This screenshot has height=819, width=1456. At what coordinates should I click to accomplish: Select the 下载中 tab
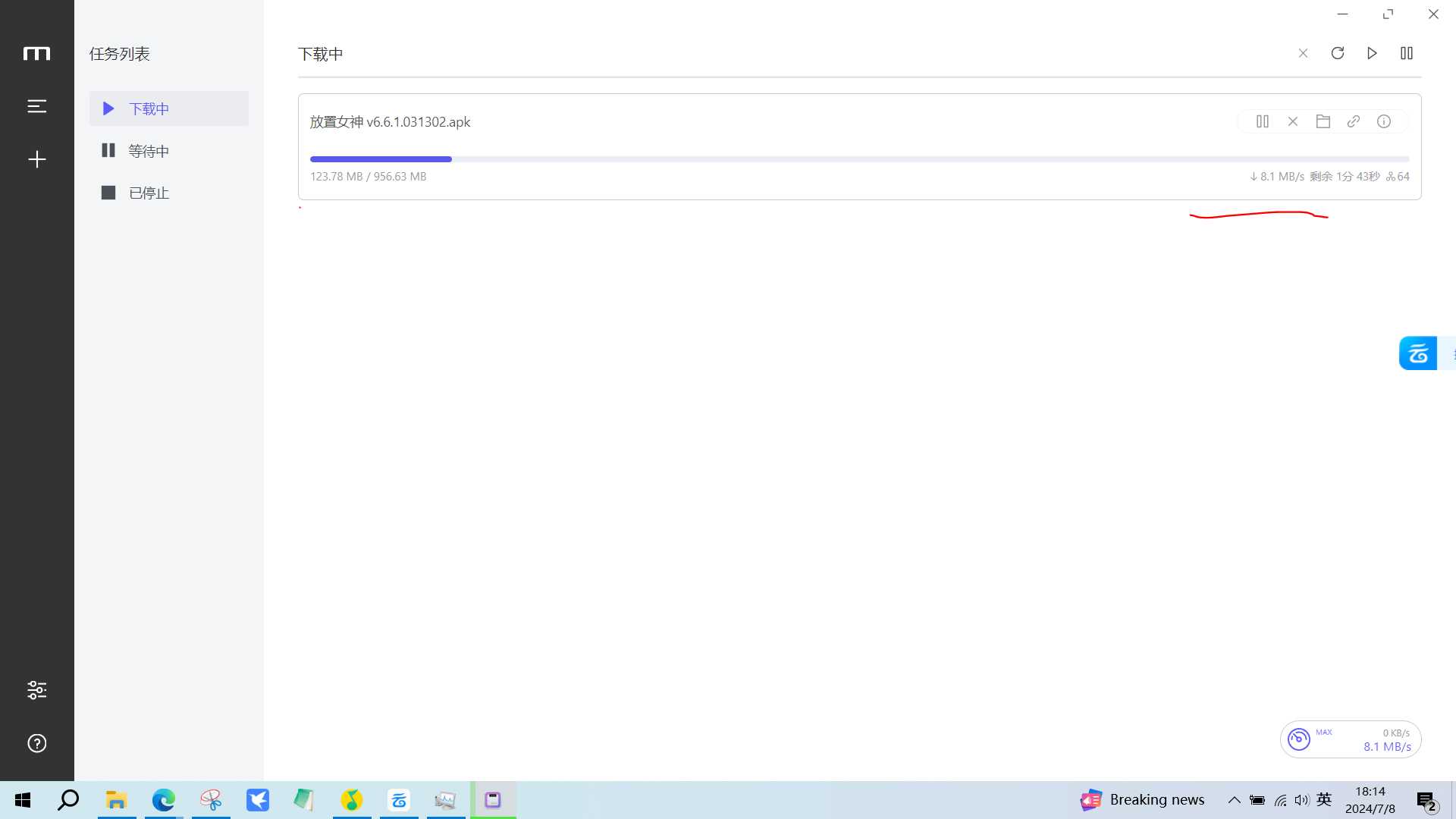point(168,108)
